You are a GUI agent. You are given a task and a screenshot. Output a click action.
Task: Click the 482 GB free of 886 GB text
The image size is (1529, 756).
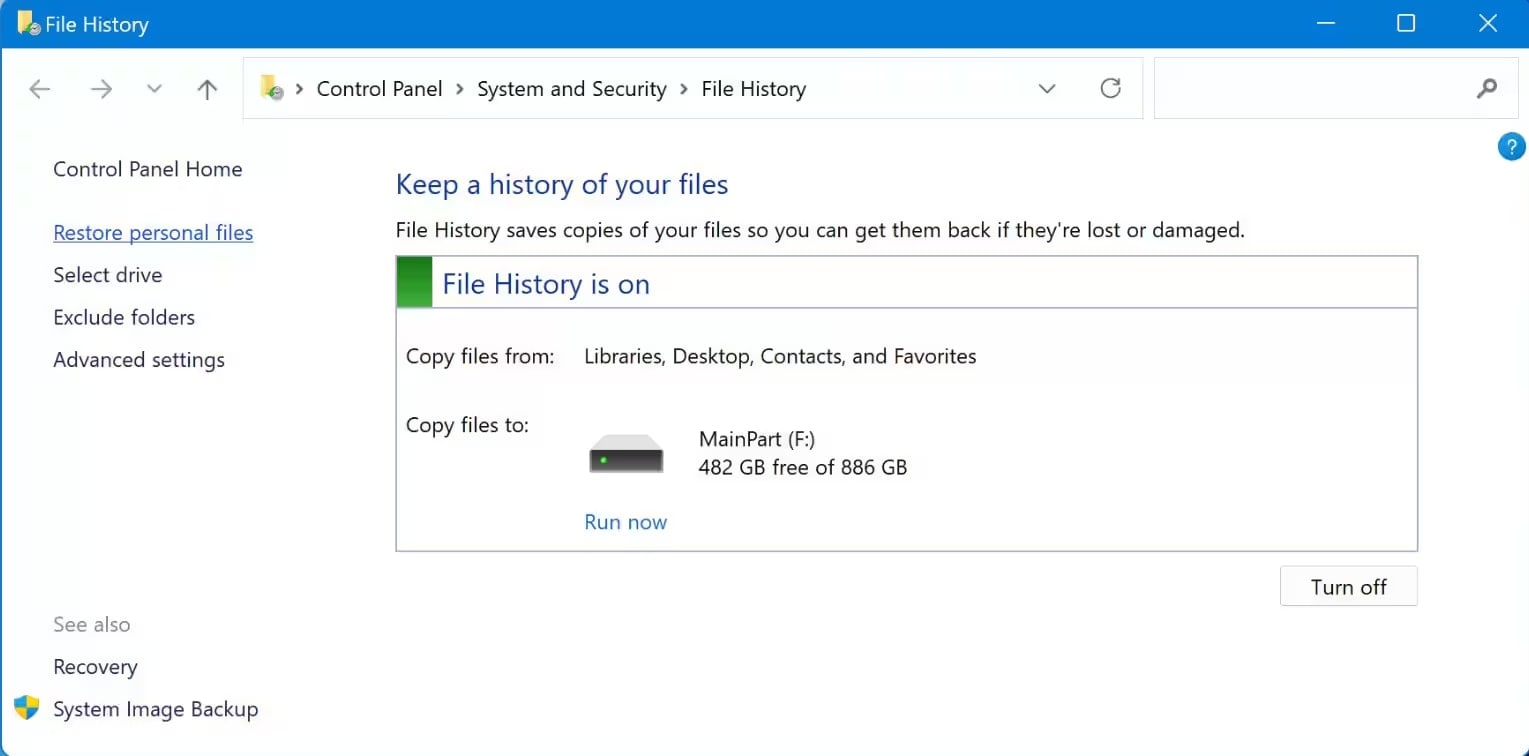(803, 467)
